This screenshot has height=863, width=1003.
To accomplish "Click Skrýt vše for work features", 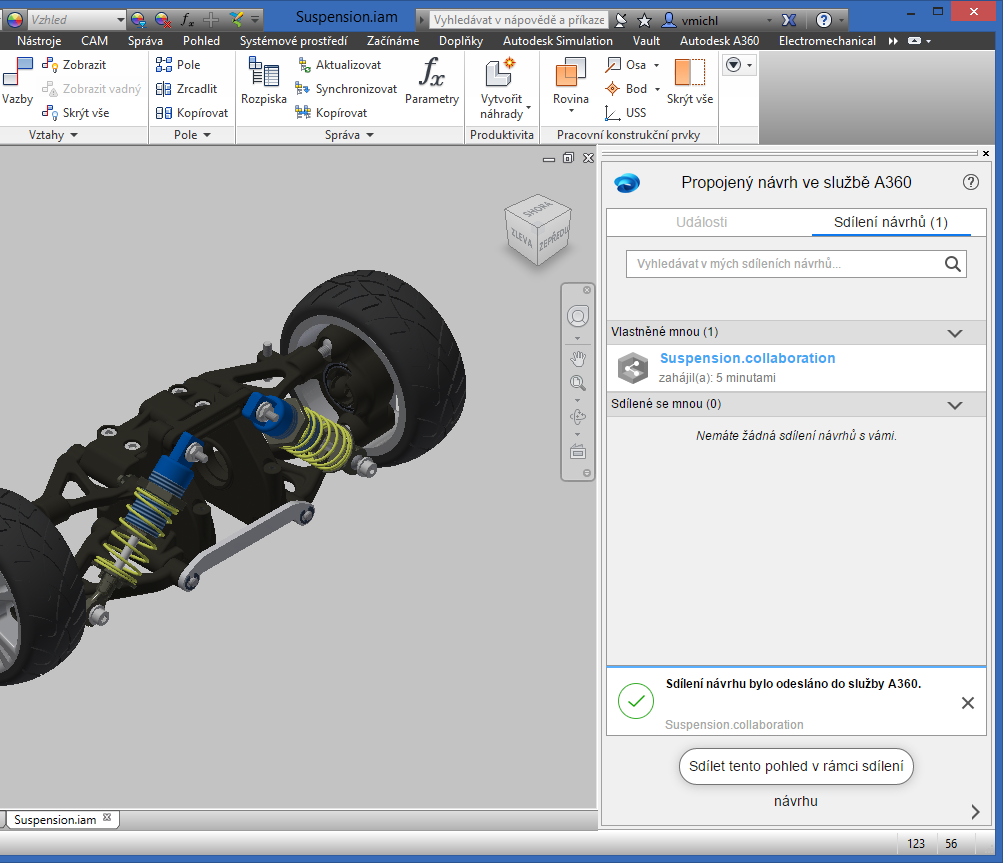I will (x=690, y=81).
